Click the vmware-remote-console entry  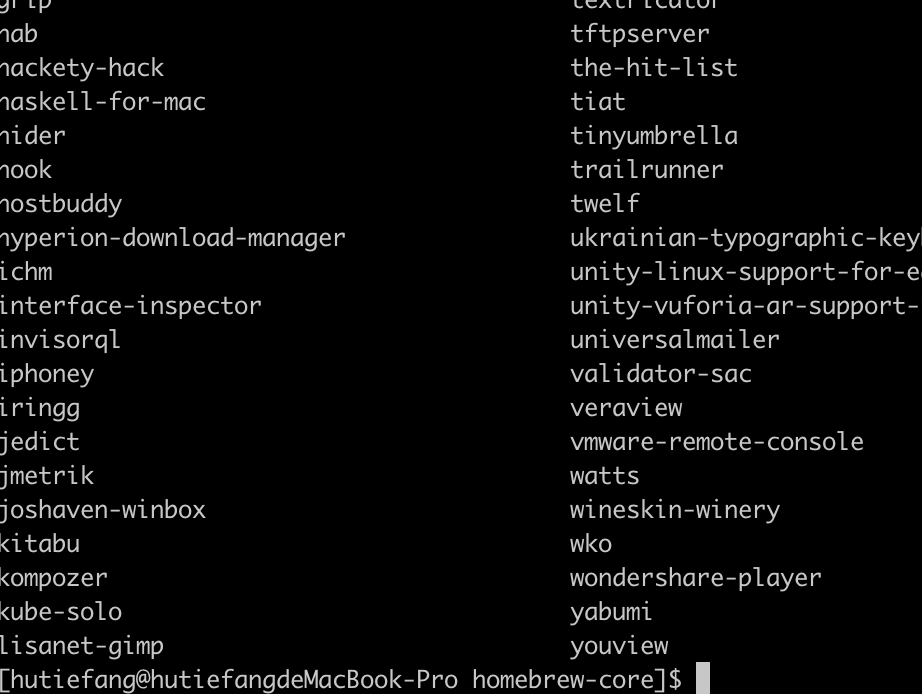717,442
